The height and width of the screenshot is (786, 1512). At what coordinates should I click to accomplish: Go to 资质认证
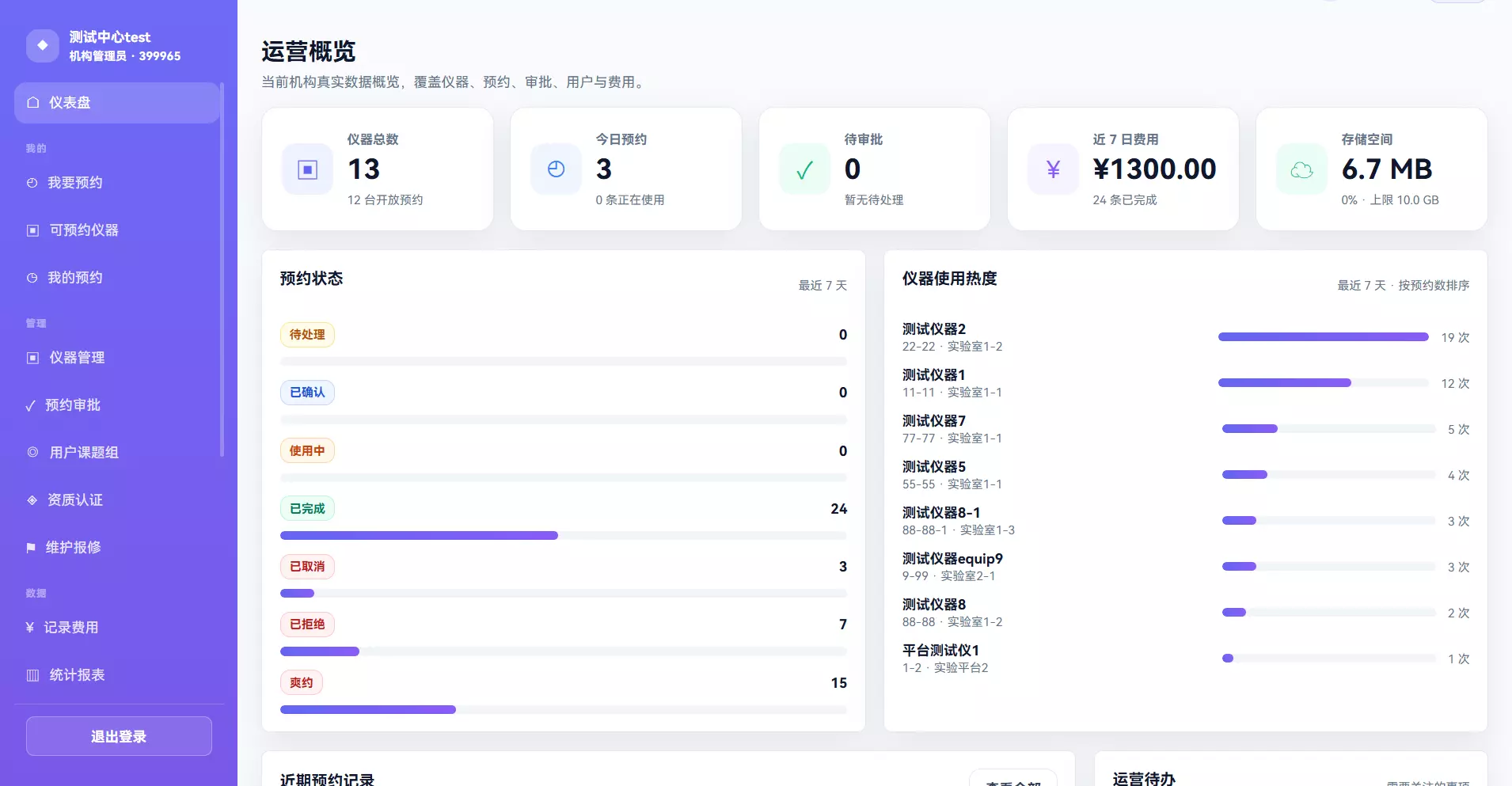pyautogui.click(x=117, y=500)
